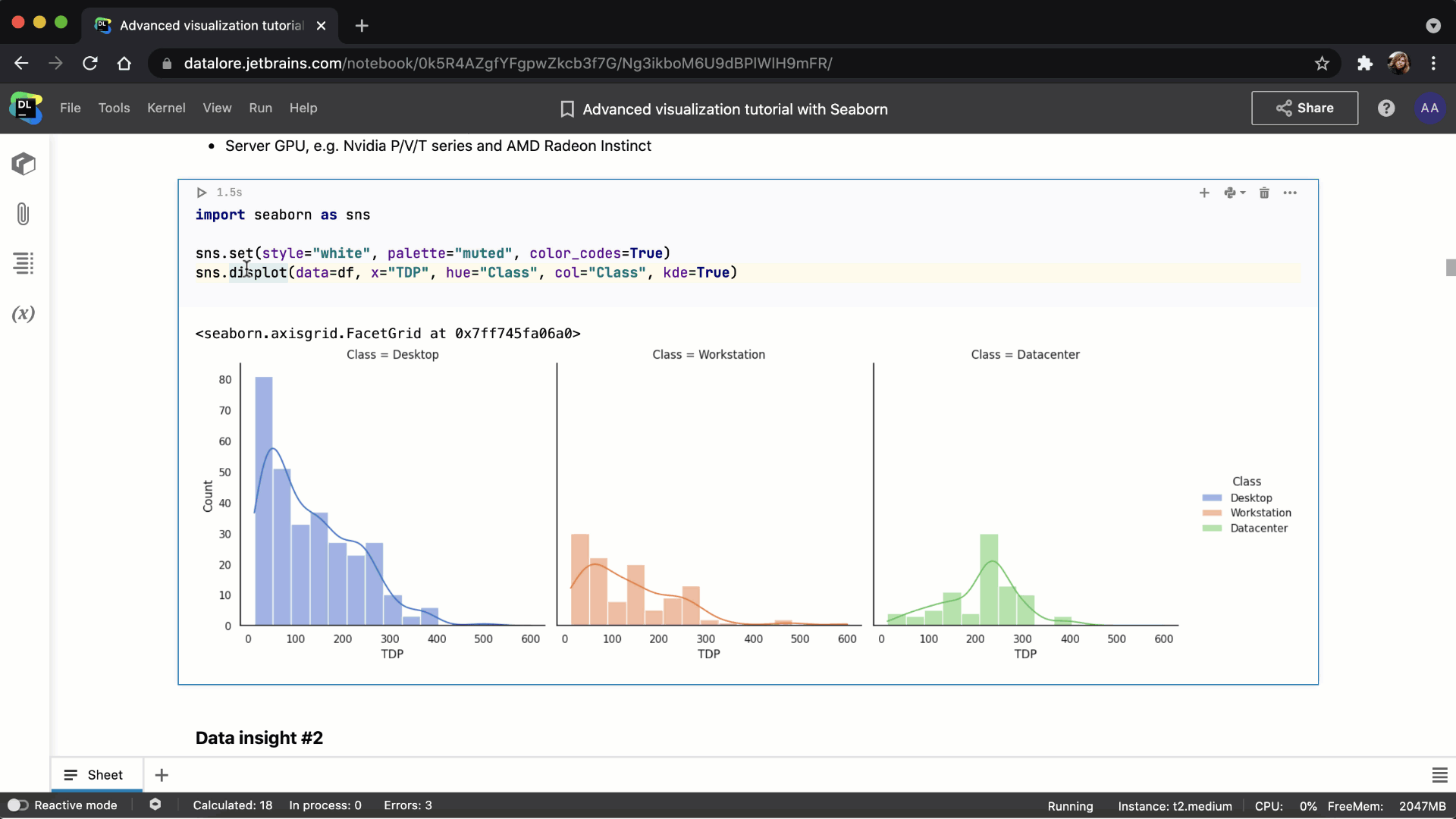Bookmark this page with the star icon

click(1322, 64)
